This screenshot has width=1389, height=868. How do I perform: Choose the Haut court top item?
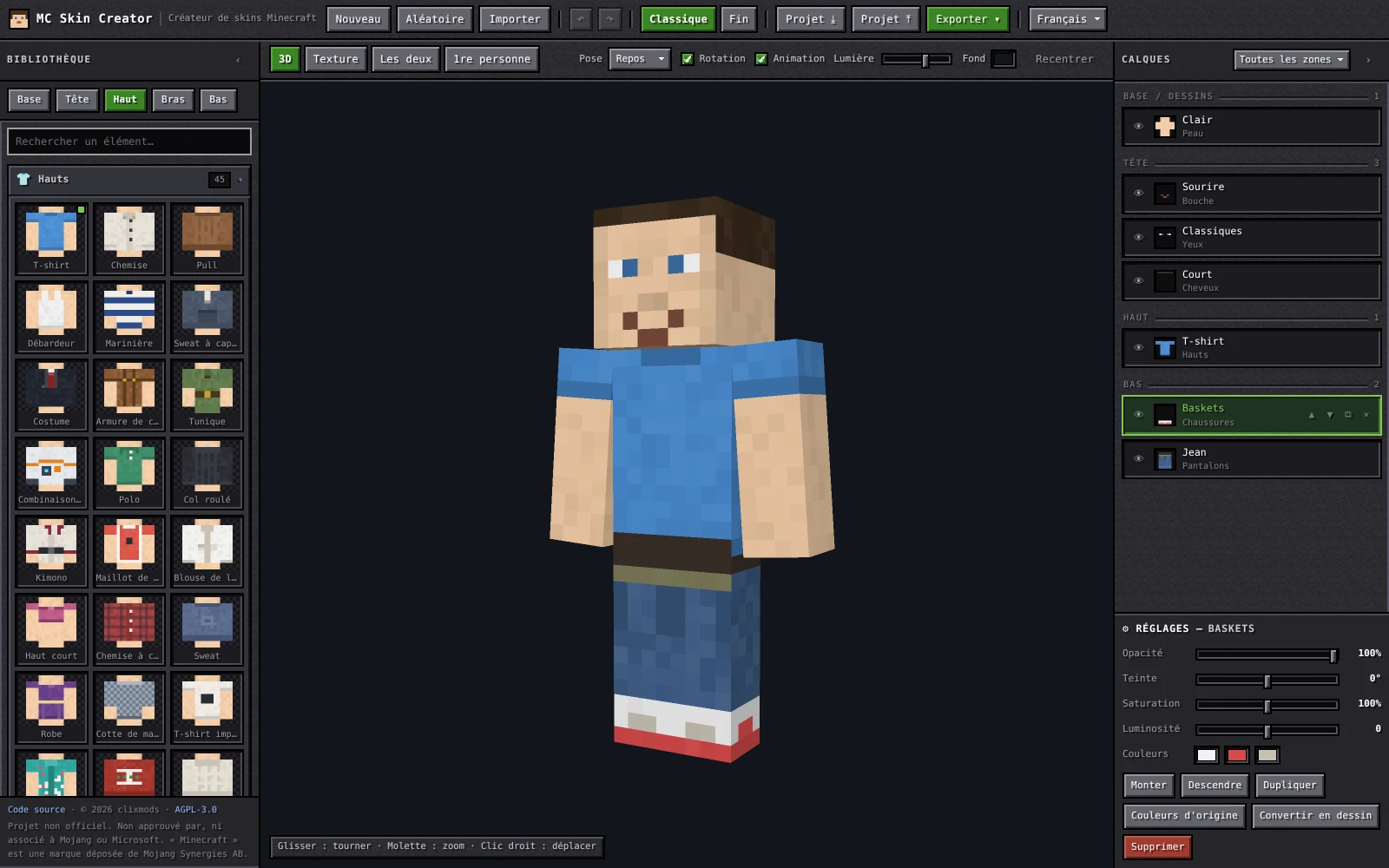coord(51,629)
